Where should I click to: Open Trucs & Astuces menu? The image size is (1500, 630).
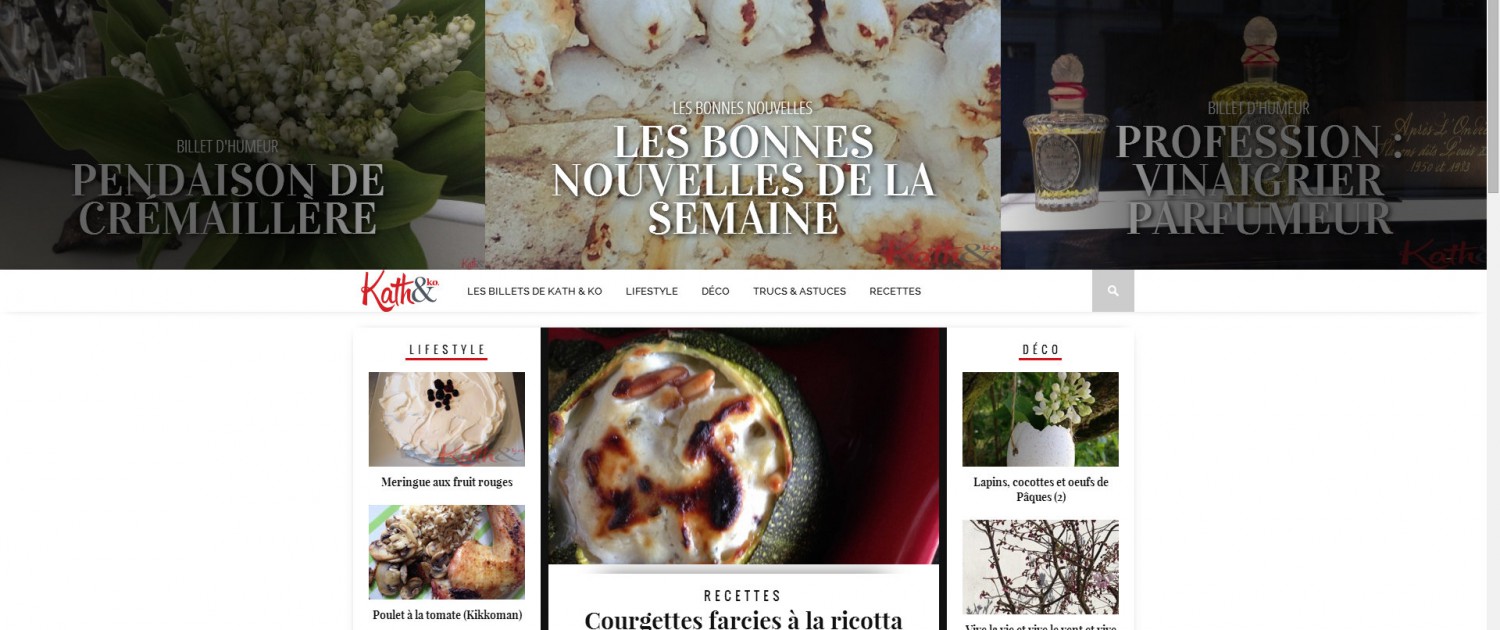pos(799,292)
